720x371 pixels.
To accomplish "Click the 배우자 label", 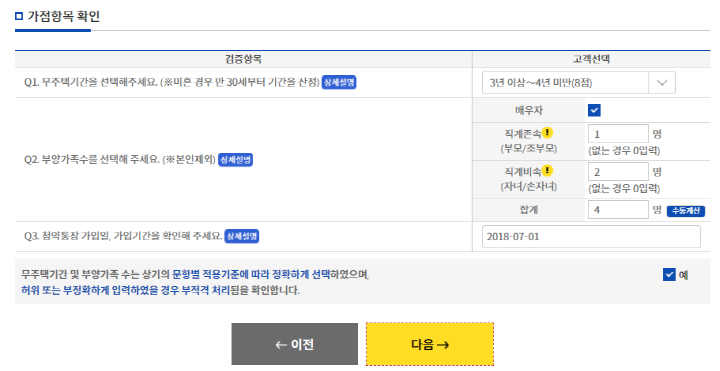I will 529,110.
